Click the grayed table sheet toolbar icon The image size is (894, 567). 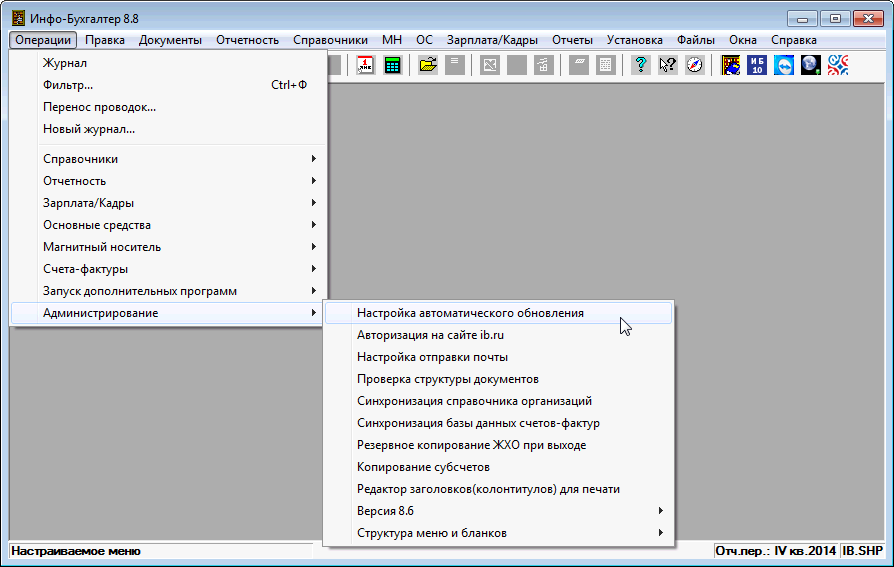606,65
